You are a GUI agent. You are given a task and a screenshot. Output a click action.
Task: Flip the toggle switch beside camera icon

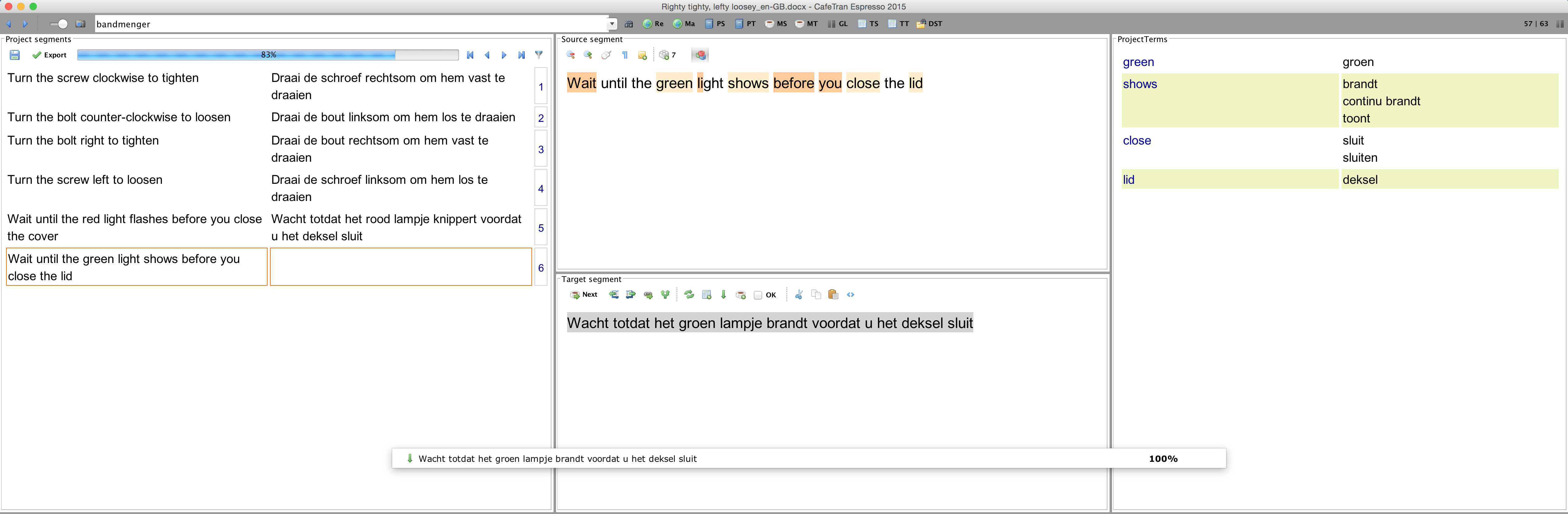point(60,24)
